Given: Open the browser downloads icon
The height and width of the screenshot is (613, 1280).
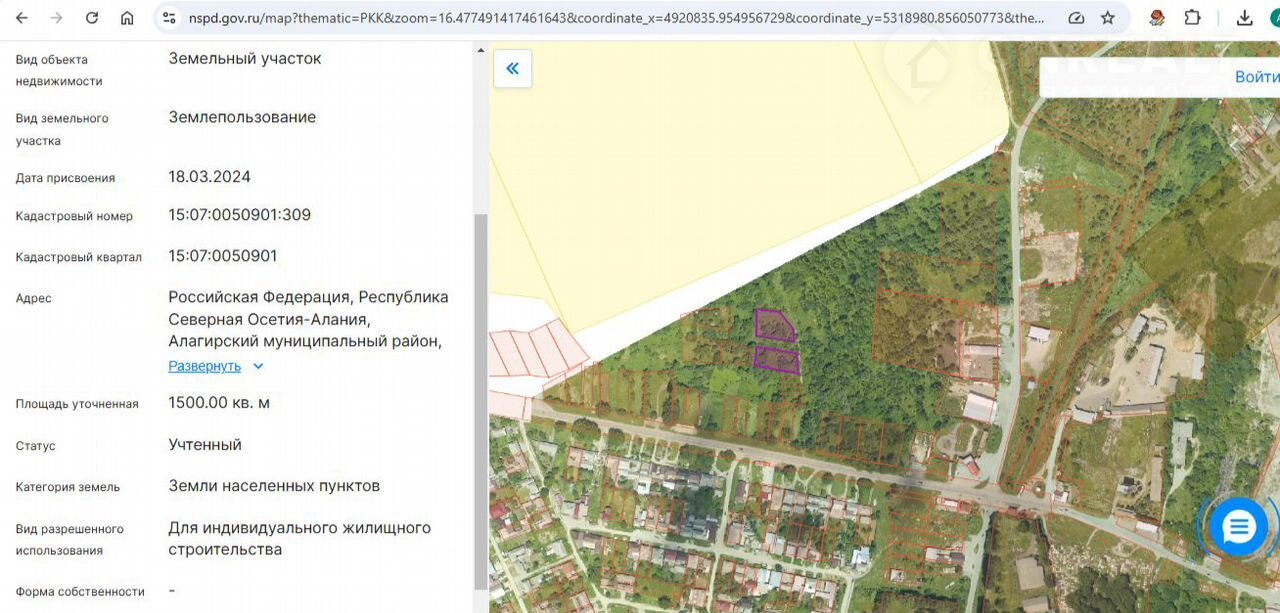Looking at the screenshot, I should (1244, 18).
